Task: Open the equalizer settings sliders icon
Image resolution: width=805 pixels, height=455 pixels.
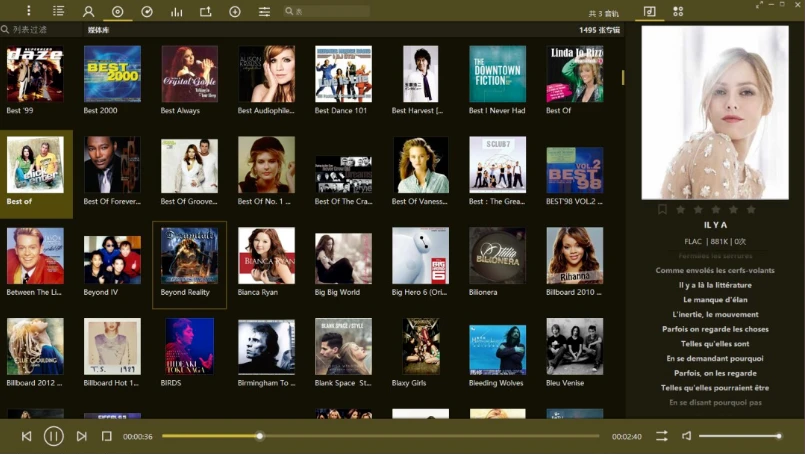Action: coord(264,12)
